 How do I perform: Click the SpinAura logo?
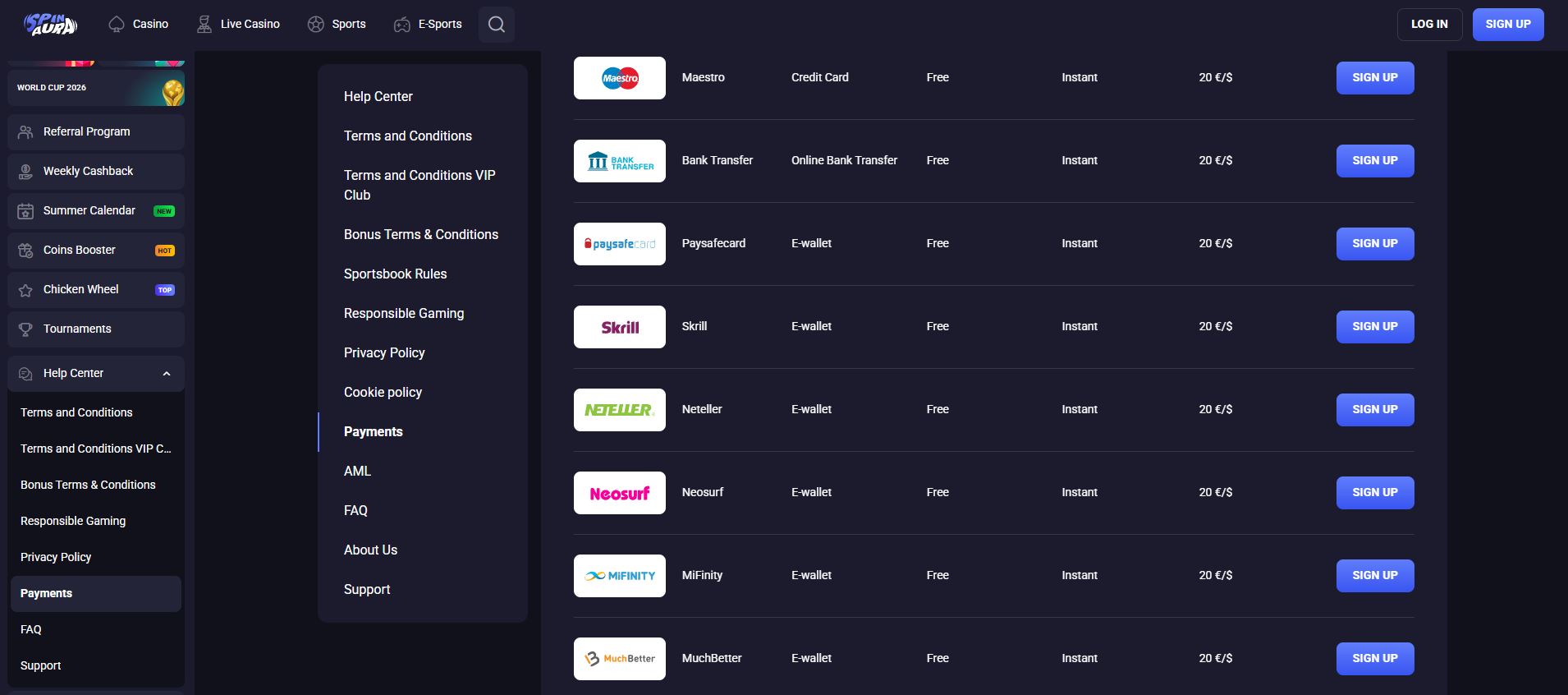[51, 24]
